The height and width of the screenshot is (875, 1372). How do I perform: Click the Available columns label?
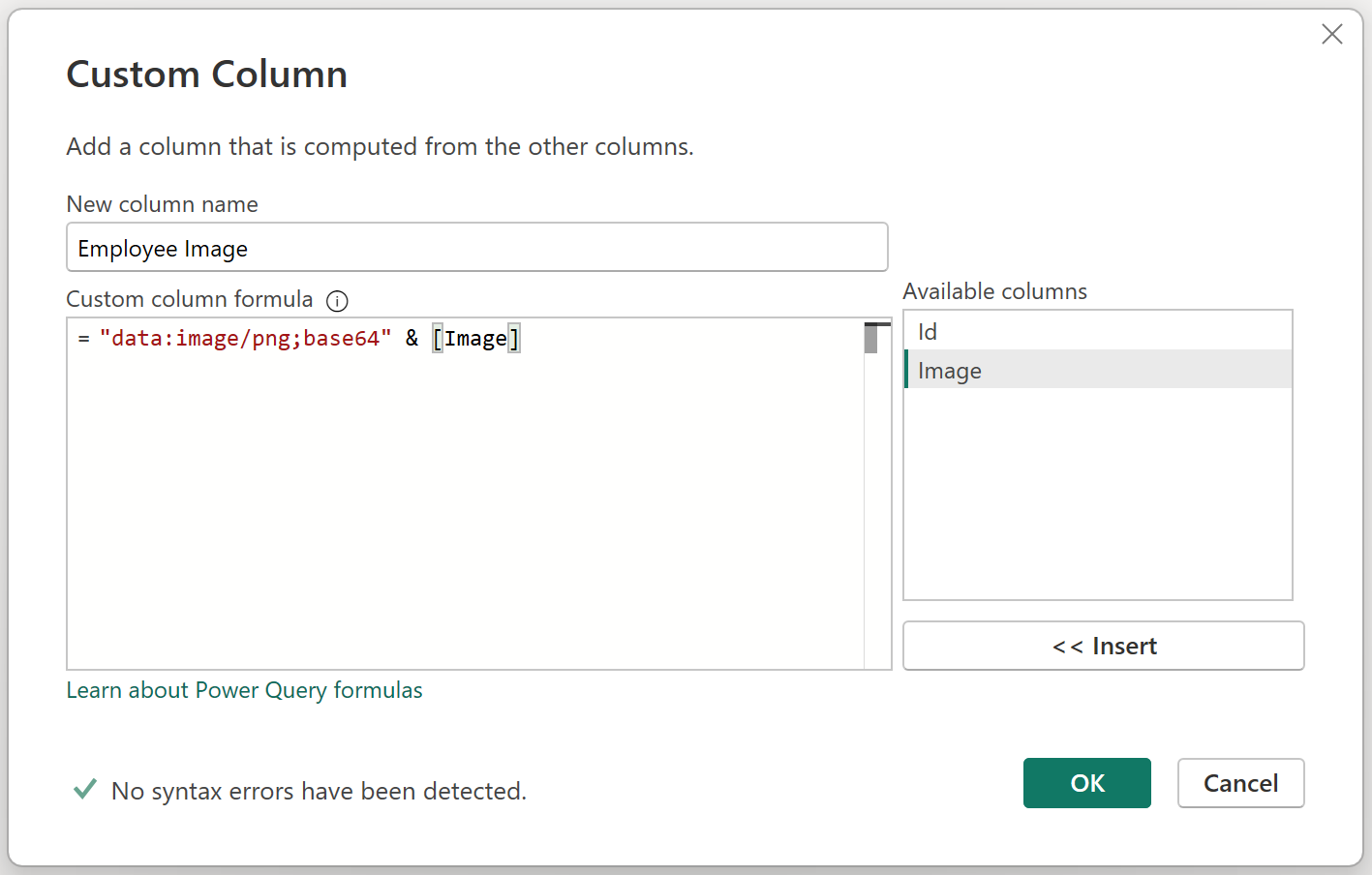[x=994, y=291]
